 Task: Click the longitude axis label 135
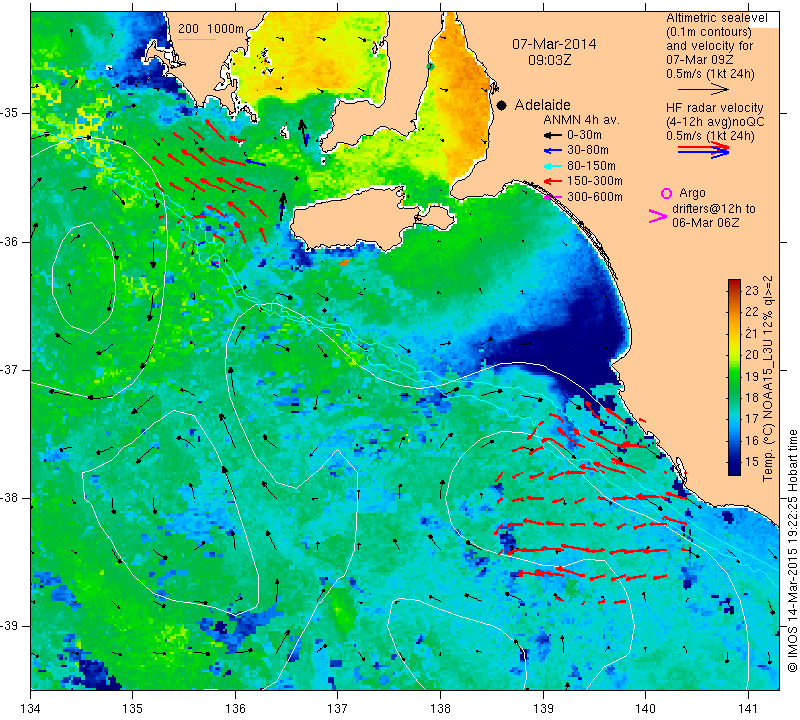click(133, 708)
